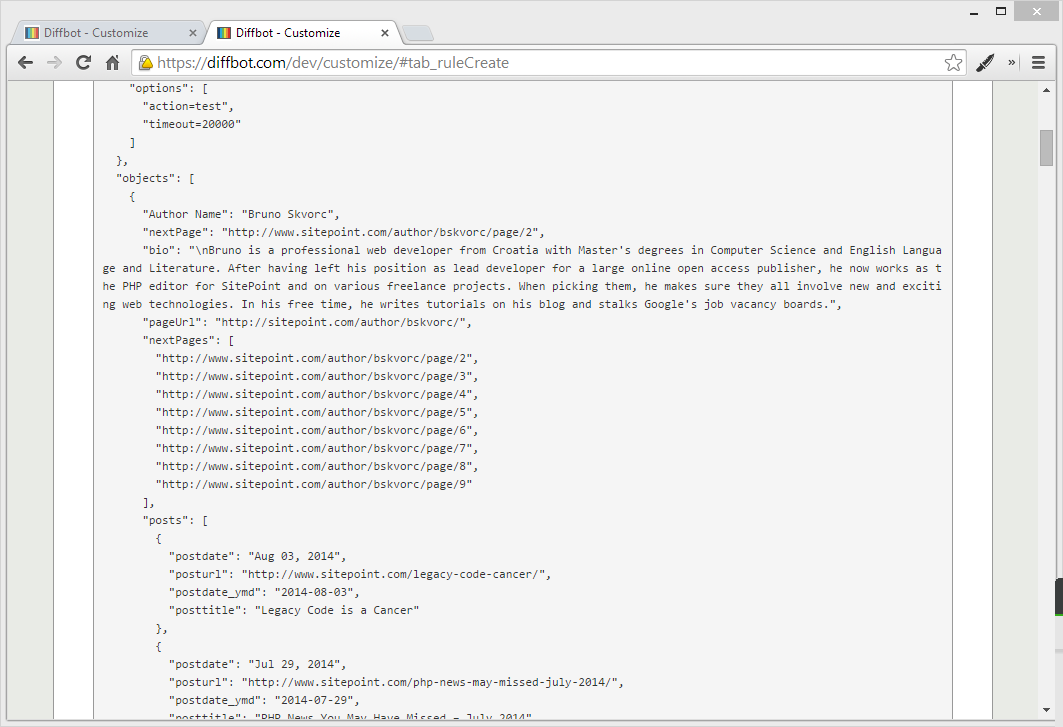
Task: Click the HTTPS padlock icon in the address bar
Action: click(146, 62)
